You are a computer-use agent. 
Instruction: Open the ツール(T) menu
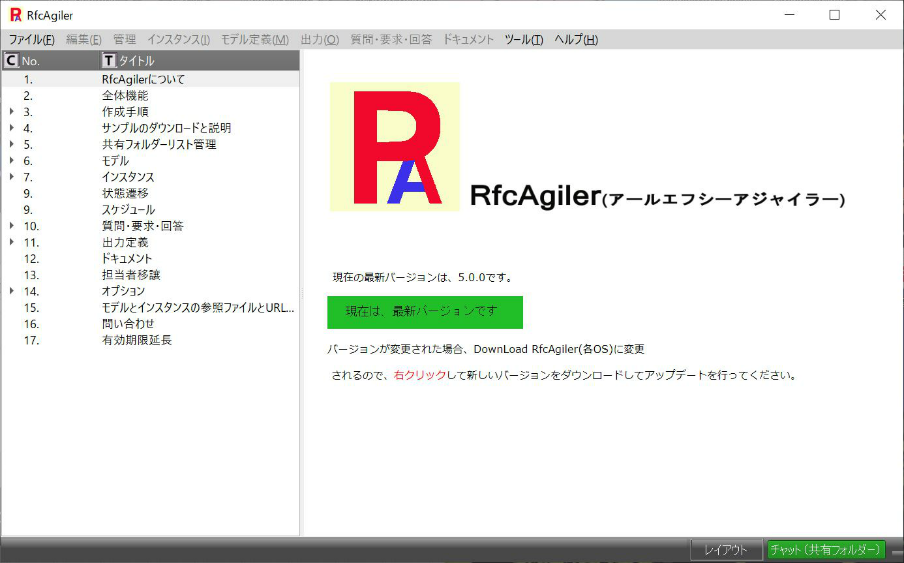(523, 39)
